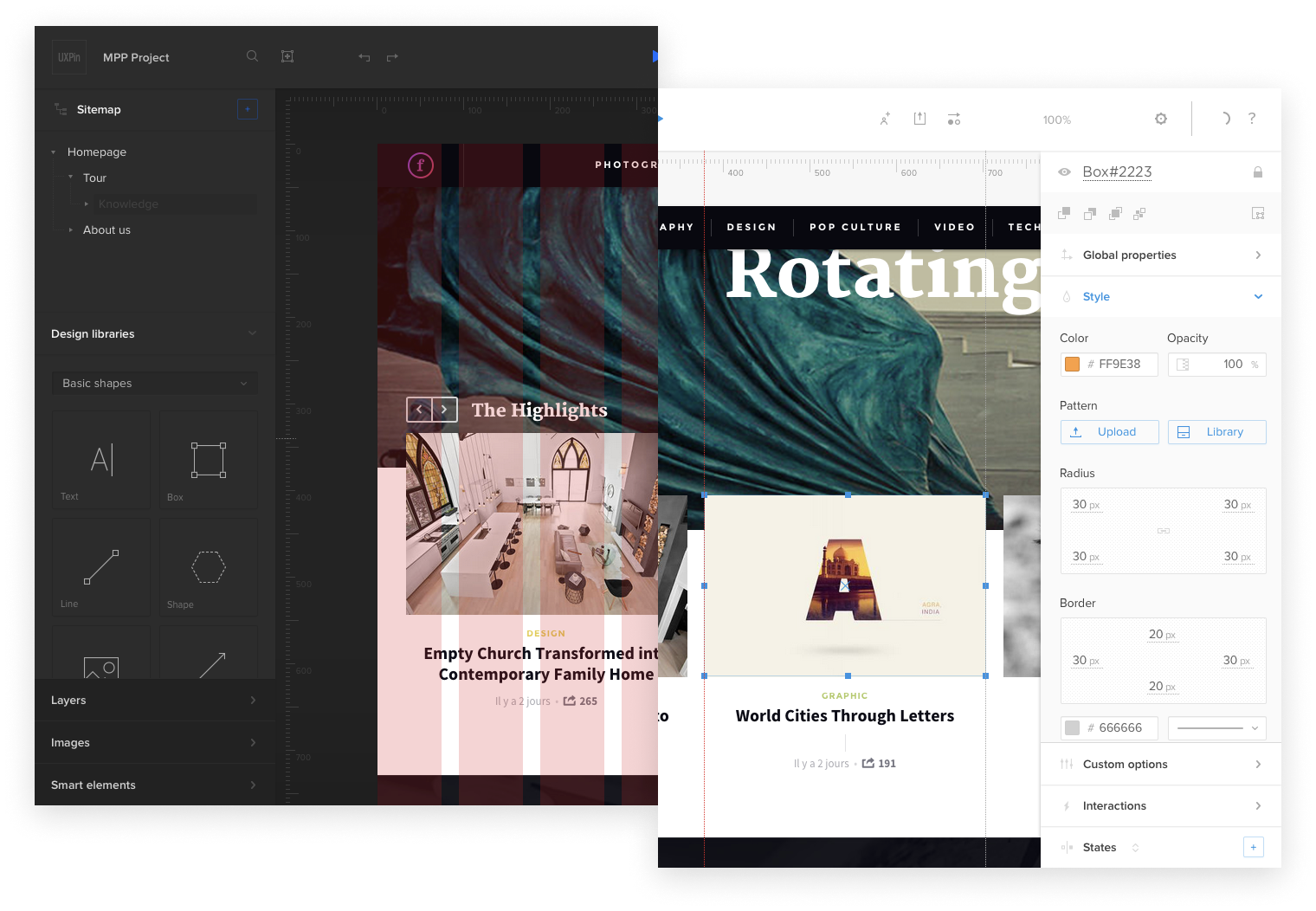Open the Smart elements panel

click(154, 785)
